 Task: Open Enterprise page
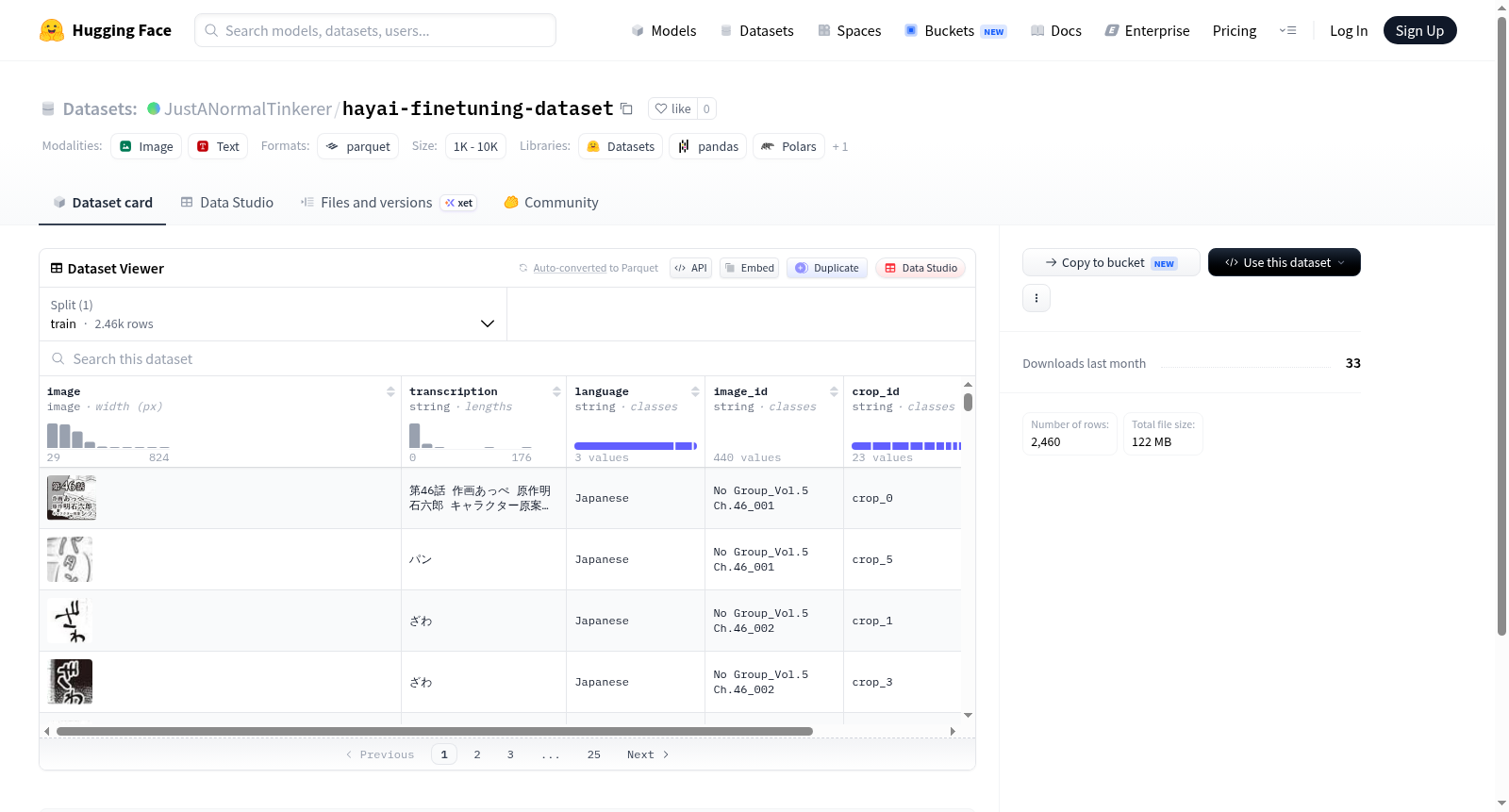1147,30
